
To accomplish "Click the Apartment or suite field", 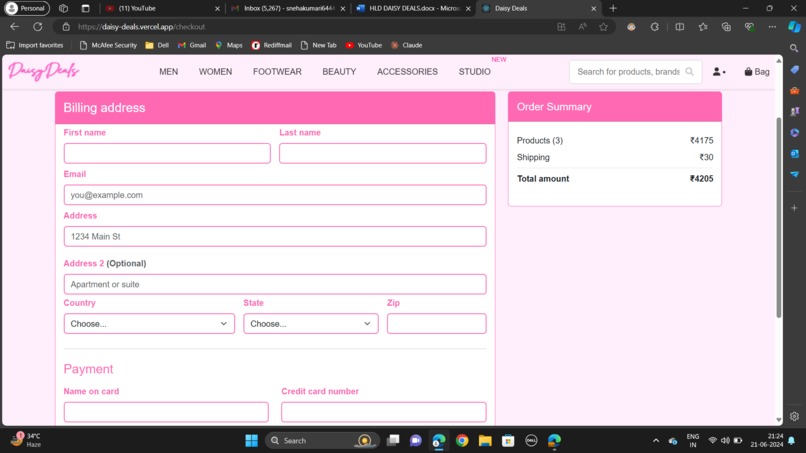I will click(275, 284).
